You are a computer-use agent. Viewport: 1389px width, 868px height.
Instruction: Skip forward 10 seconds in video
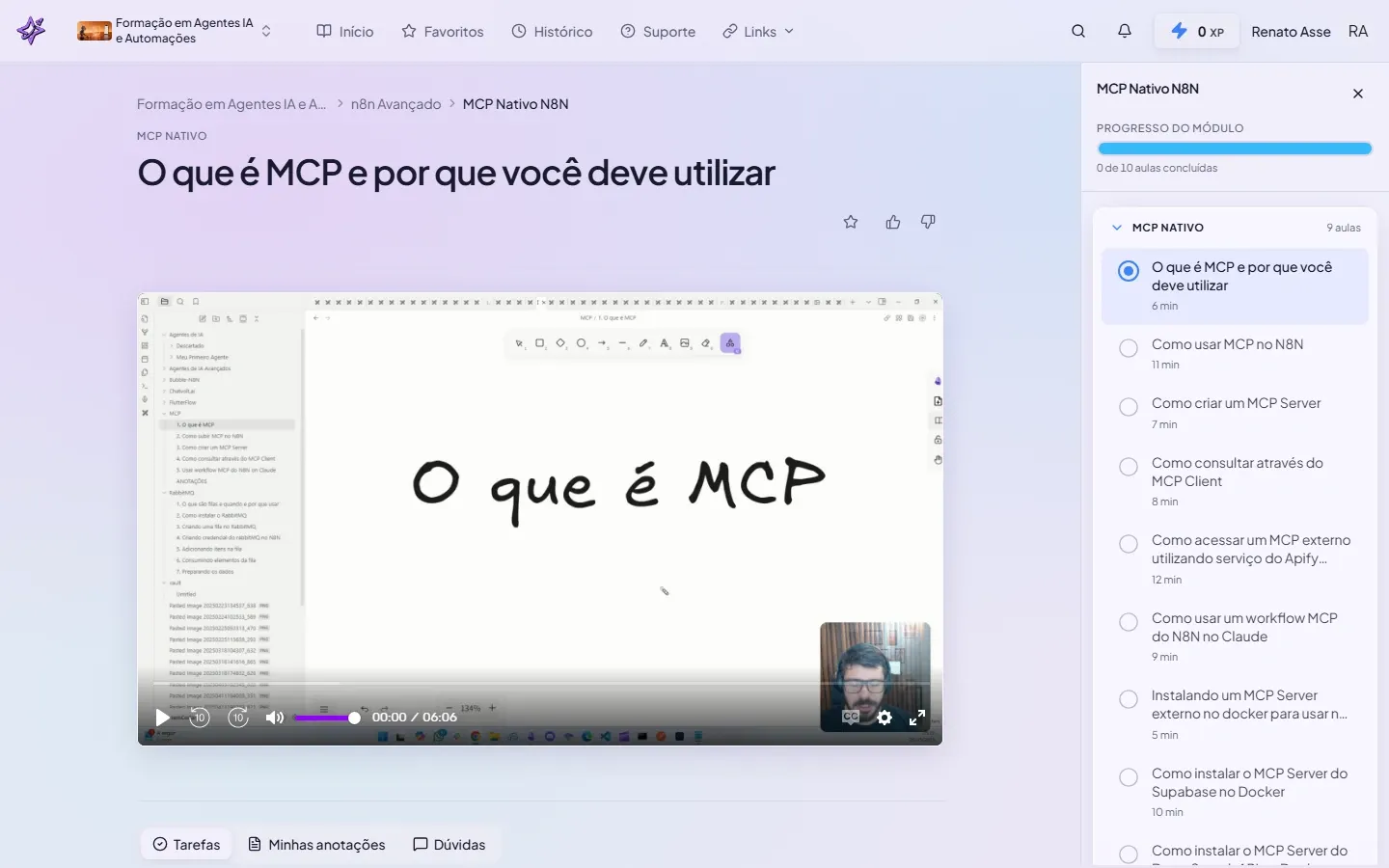(238, 718)
